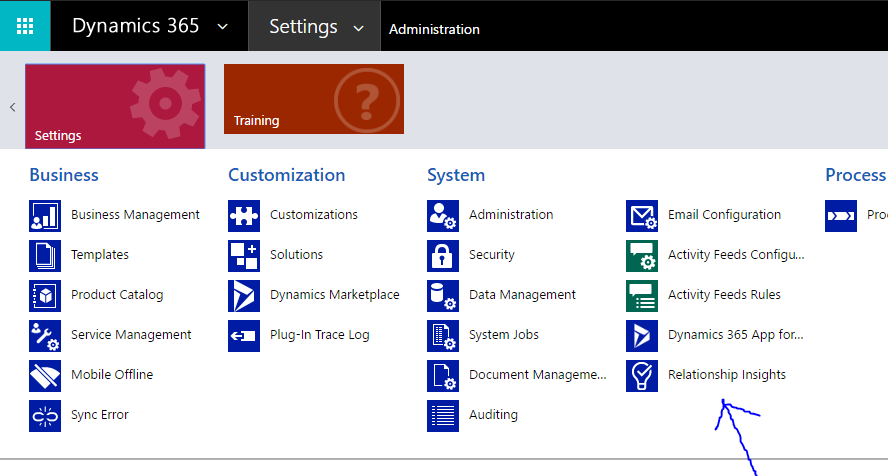Click the Customization section heading
The image size is (888, 476).
click(x=287, y=175)
